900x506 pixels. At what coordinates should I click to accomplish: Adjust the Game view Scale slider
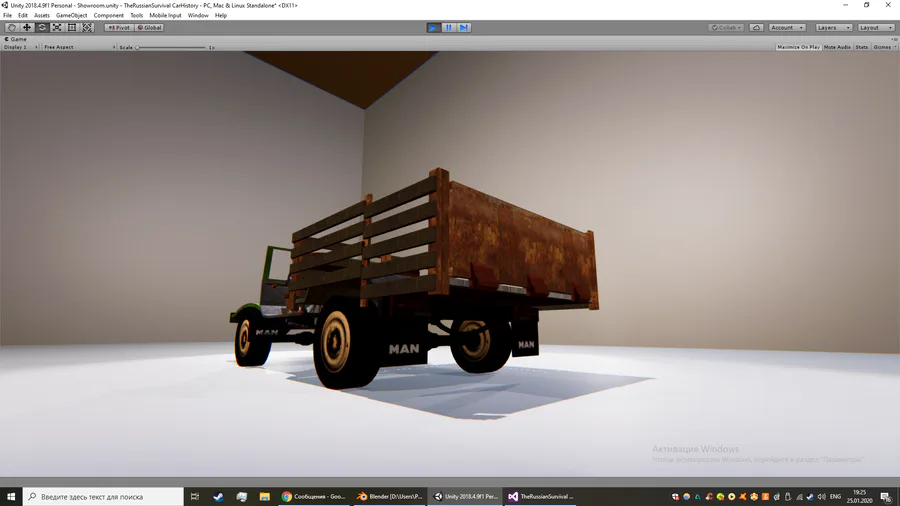point(171,47)
